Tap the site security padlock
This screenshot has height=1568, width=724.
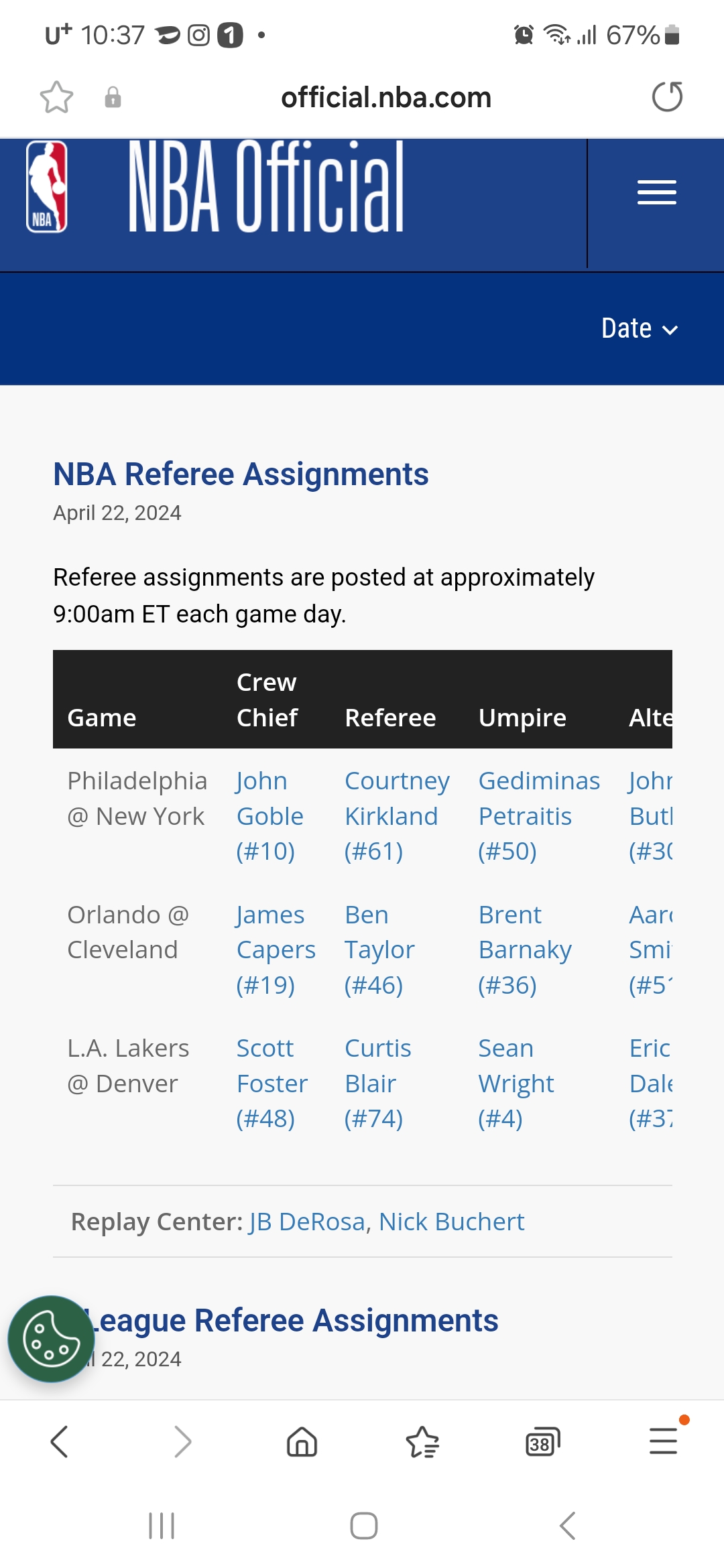[113, 97]
